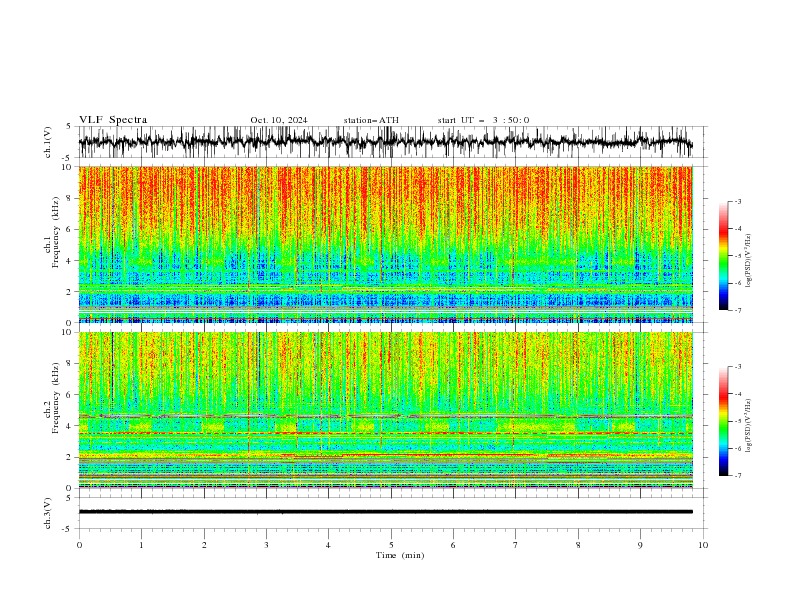This screenshot has width=792, height=612.
Task: Click the "Time (min)" x-axis label
Action: [400, 555]
